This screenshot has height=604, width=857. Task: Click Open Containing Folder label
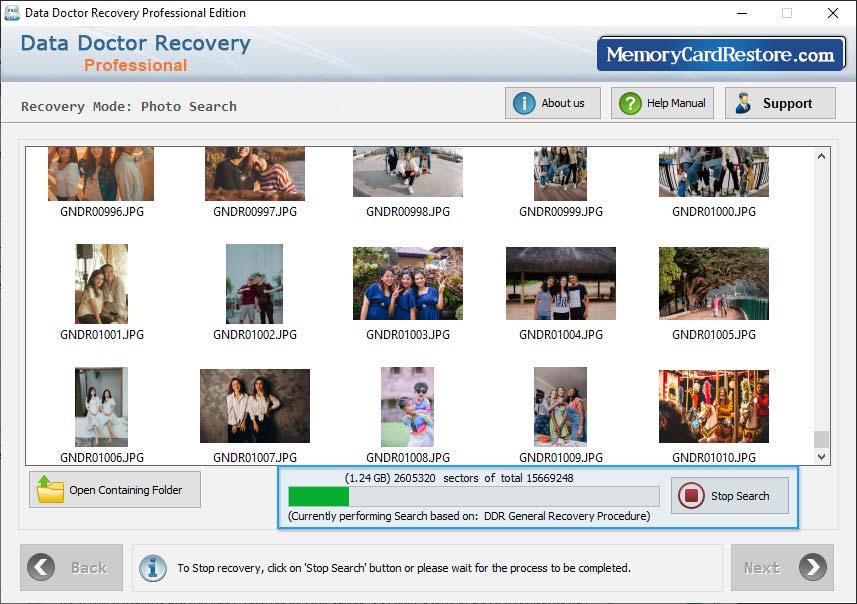(x=126, y=490)
